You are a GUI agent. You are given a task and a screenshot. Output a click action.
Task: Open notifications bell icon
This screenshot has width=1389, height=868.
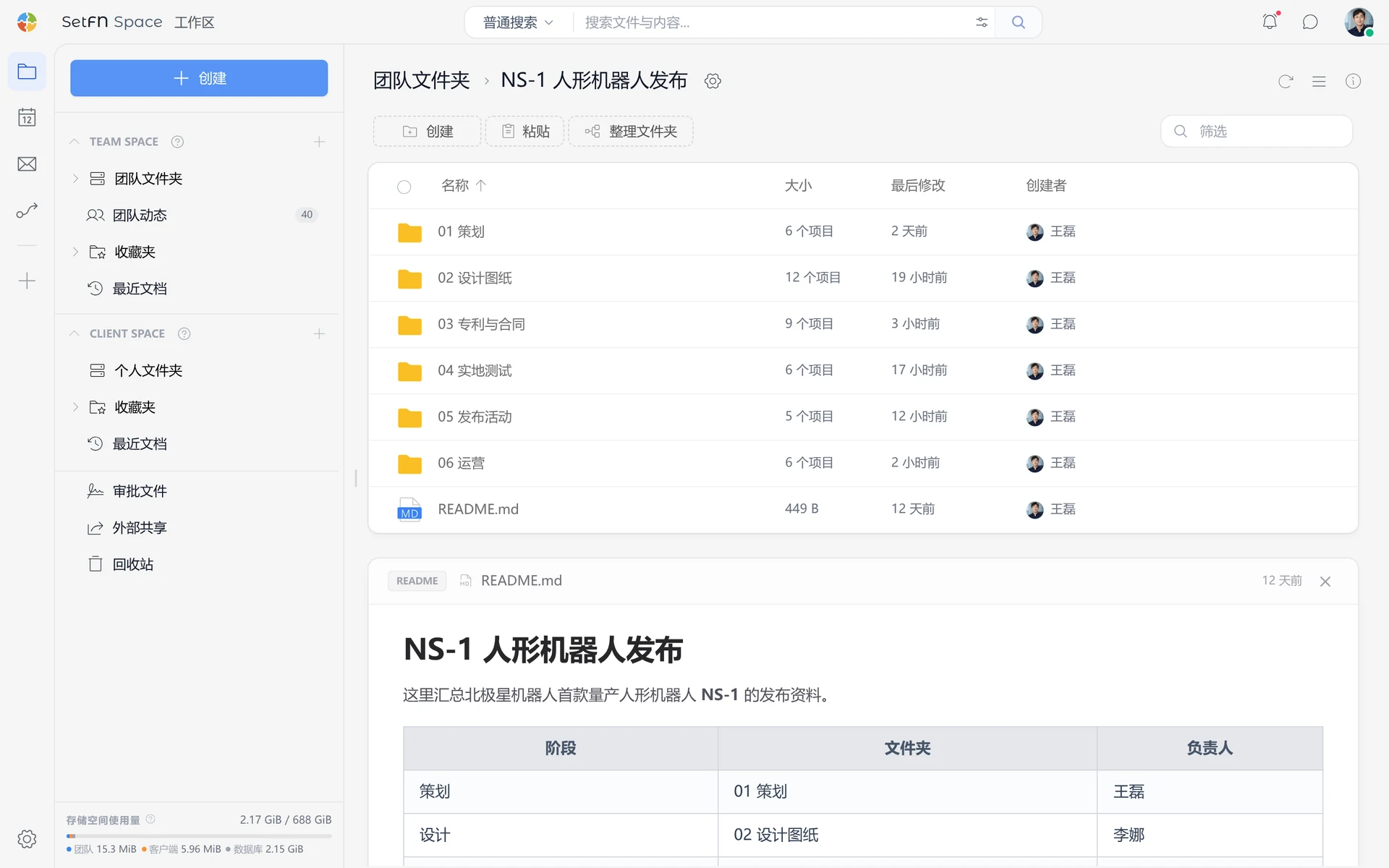(x=1270, y=22)
